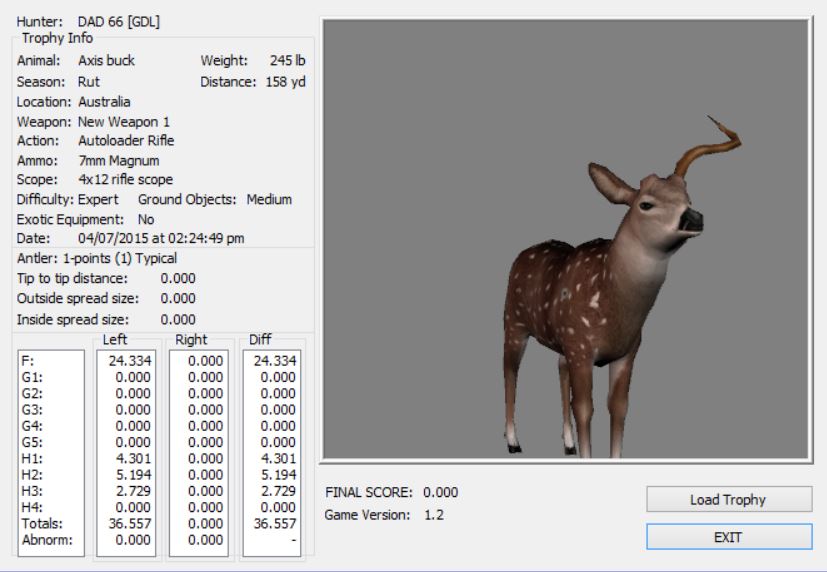
Task: Click the Load Trophy button
Action: pos(728,499)
